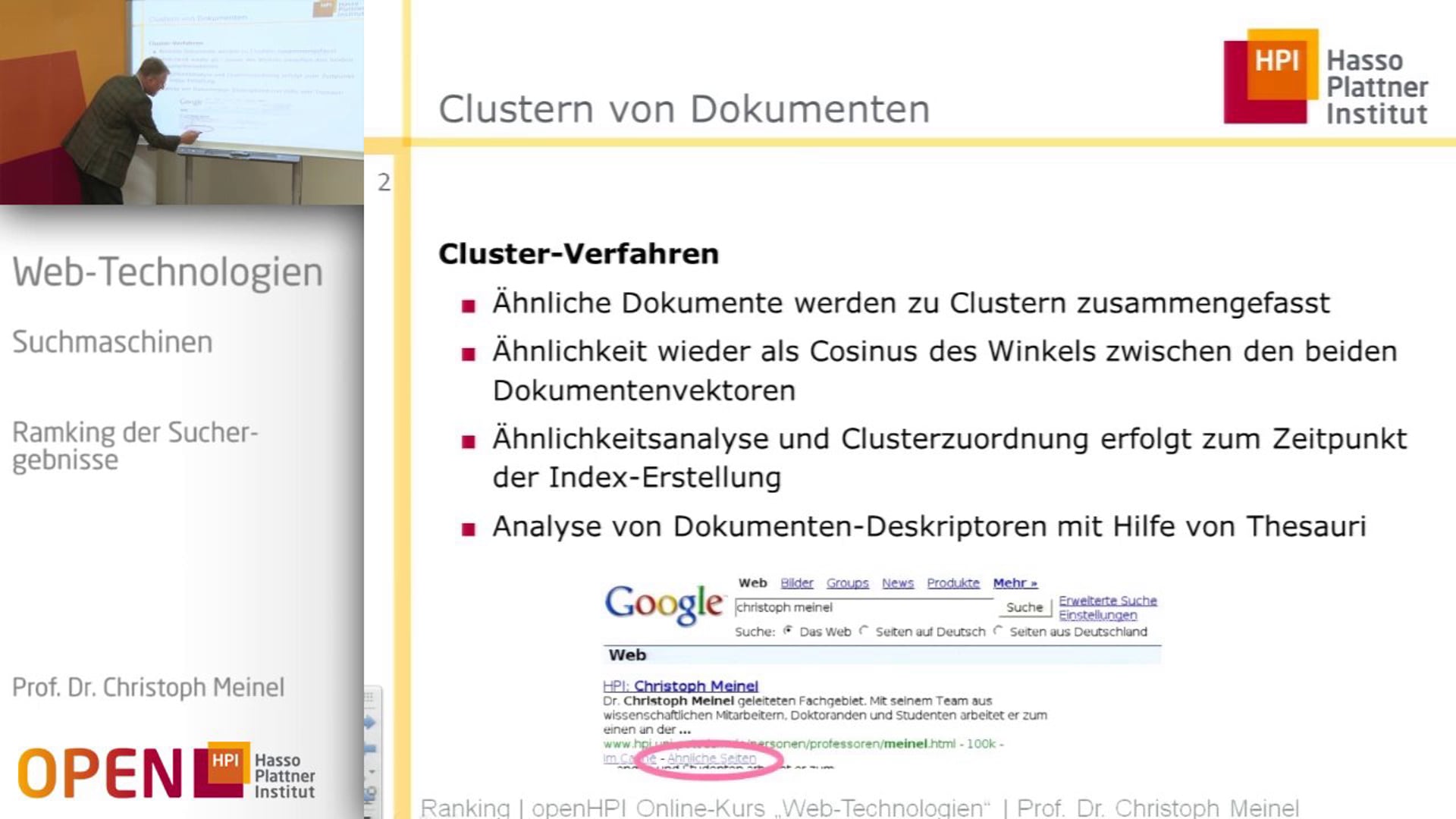This screenshot has height=819, width=1456.
Task: Open the Produkte section
Action: point(953,582)
